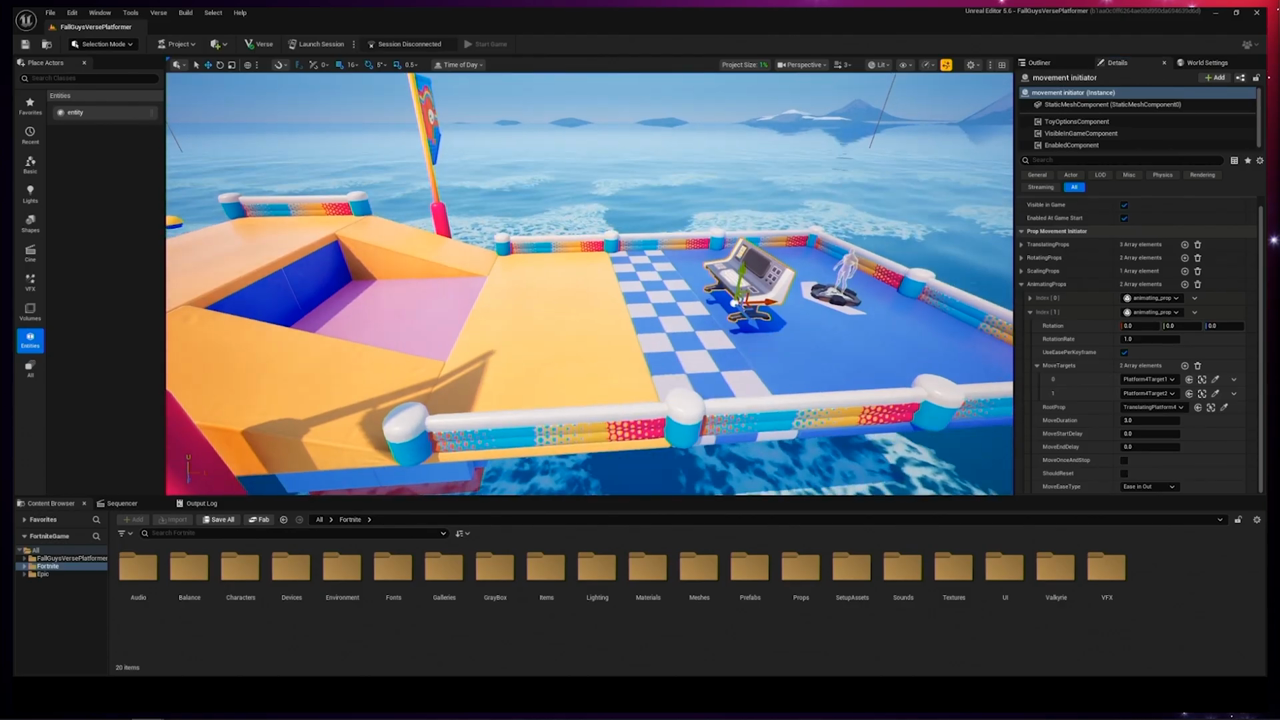Toggle rotation snapping in viewport

369,65
